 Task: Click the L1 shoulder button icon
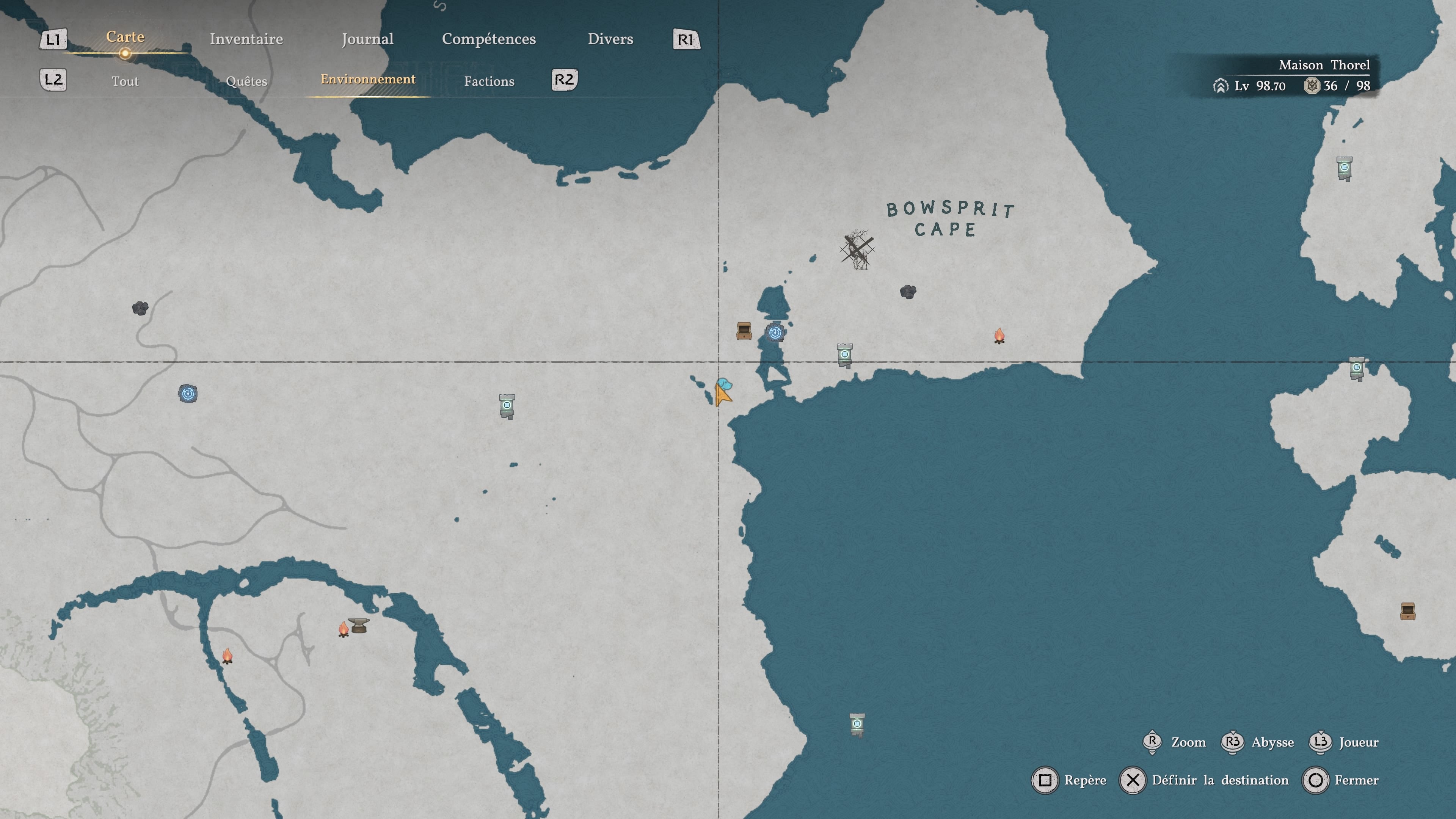pos(53,39)
